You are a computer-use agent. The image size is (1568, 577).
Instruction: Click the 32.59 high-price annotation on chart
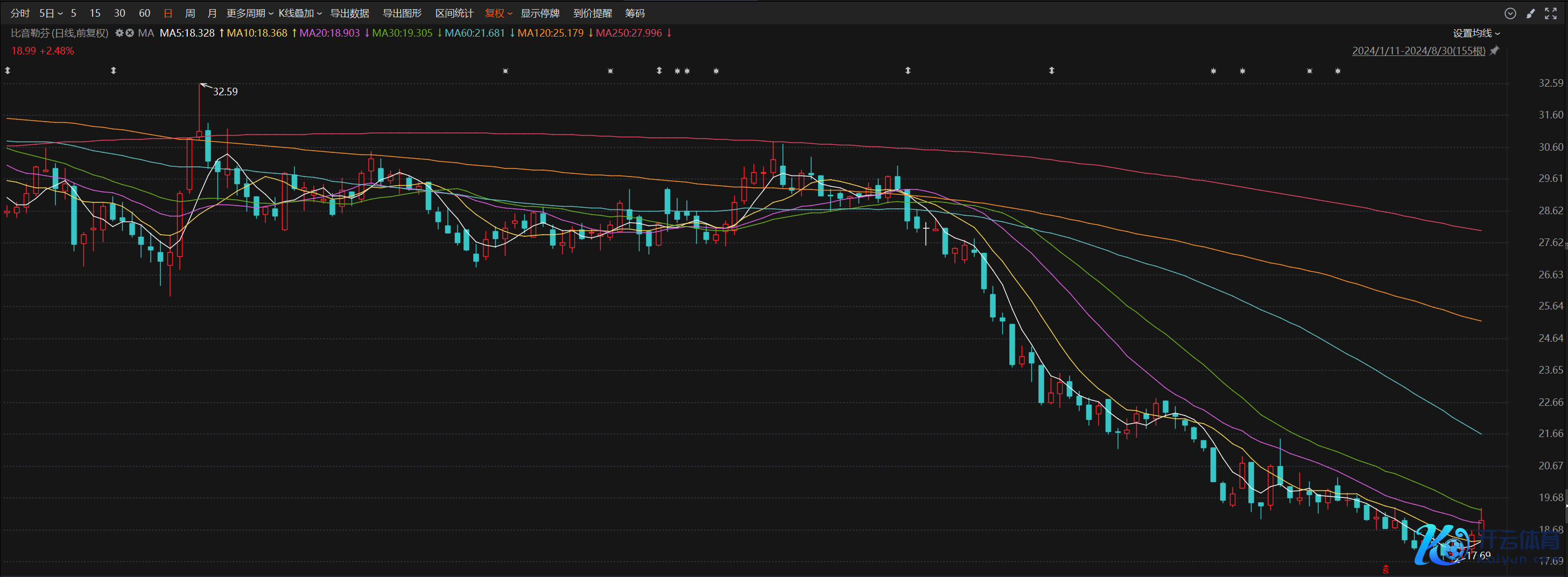pyautogui.click(x=225, y=92)
